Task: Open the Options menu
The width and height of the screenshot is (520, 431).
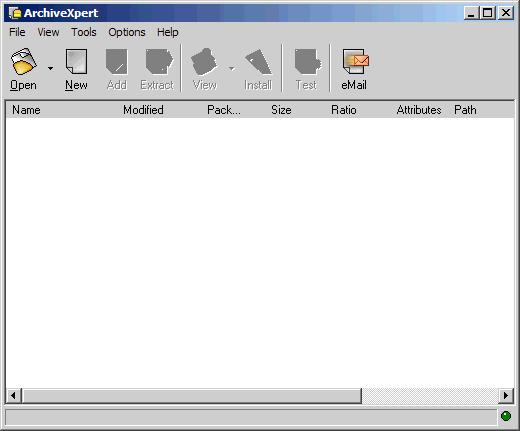Action: pos(127,32)
